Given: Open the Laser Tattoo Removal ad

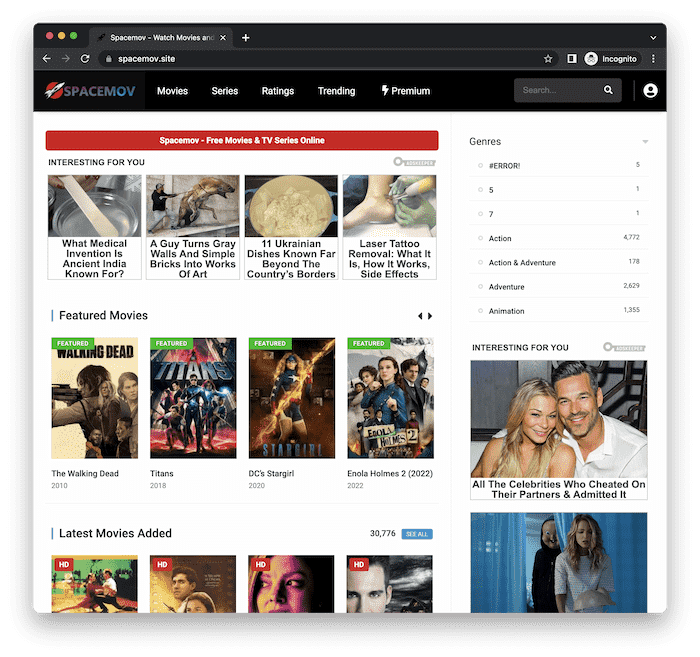Looking at the screenshot, I should click(390, 227).
